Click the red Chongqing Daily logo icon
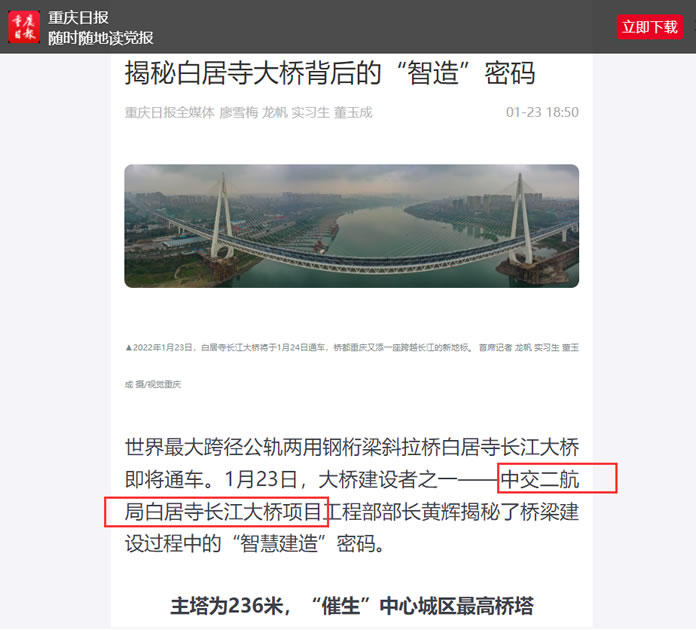696x630 pixels. click(24, 27)
